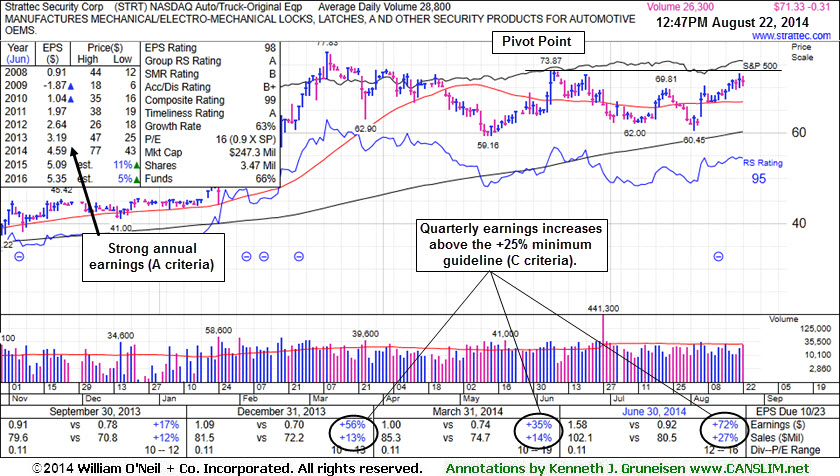Click the December 31, 2013 quarter header

pos(281,411)
